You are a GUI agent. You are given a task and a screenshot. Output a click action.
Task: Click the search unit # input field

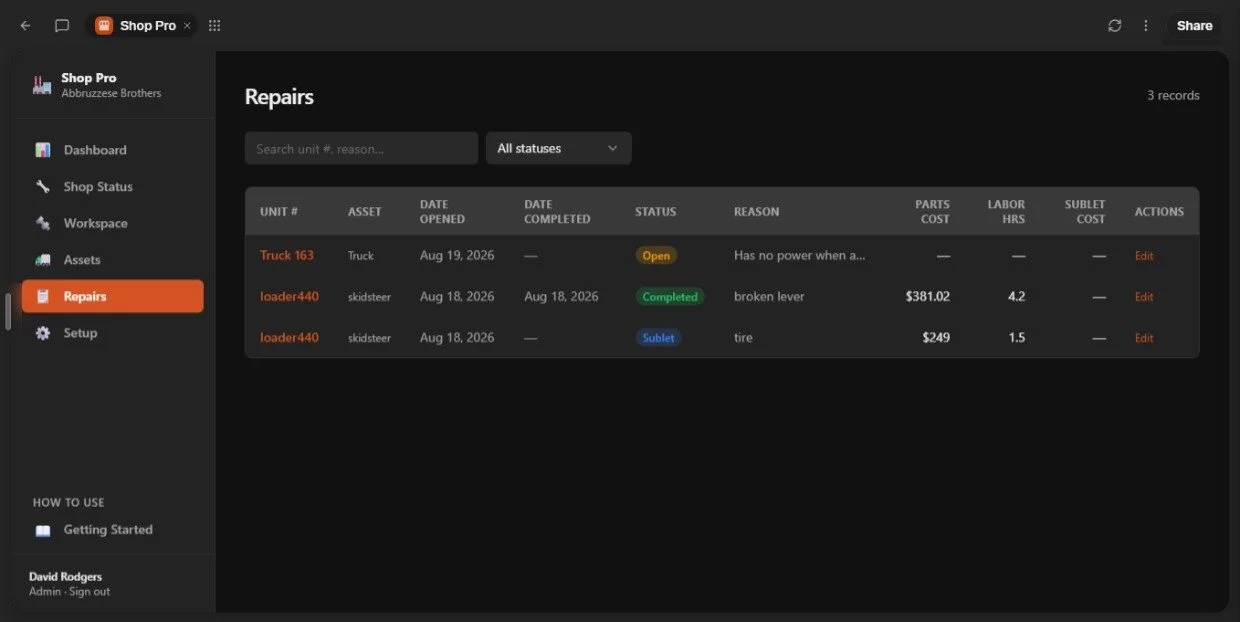pyautogui.click(x=361, y=148)
